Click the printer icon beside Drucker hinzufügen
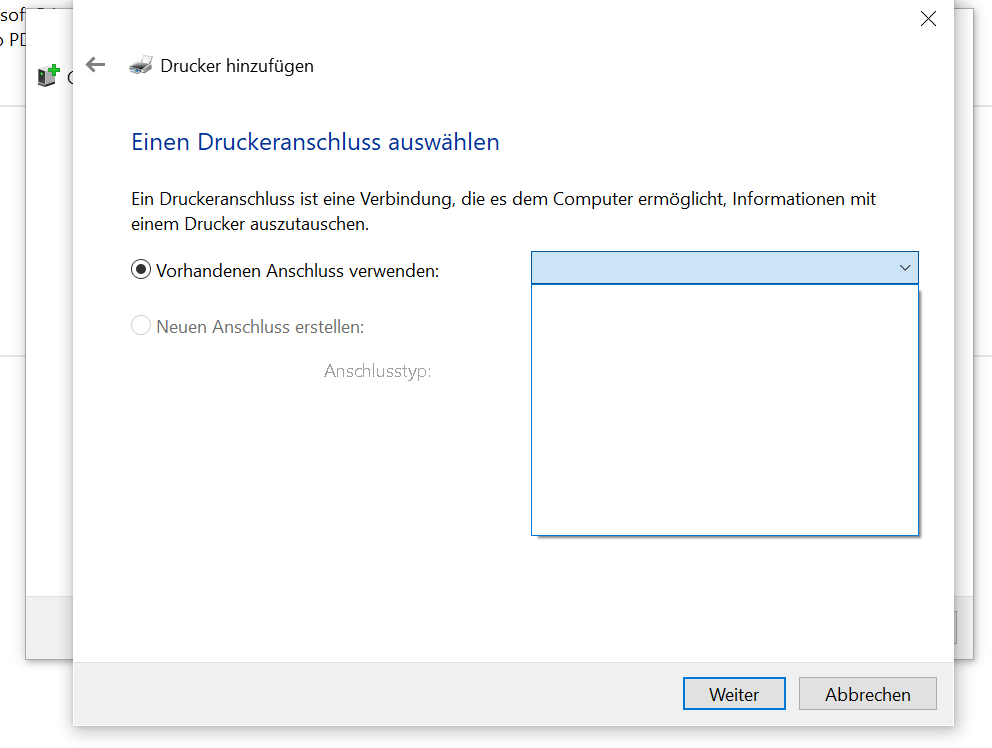The image size is (992, 748). (141, 65)
